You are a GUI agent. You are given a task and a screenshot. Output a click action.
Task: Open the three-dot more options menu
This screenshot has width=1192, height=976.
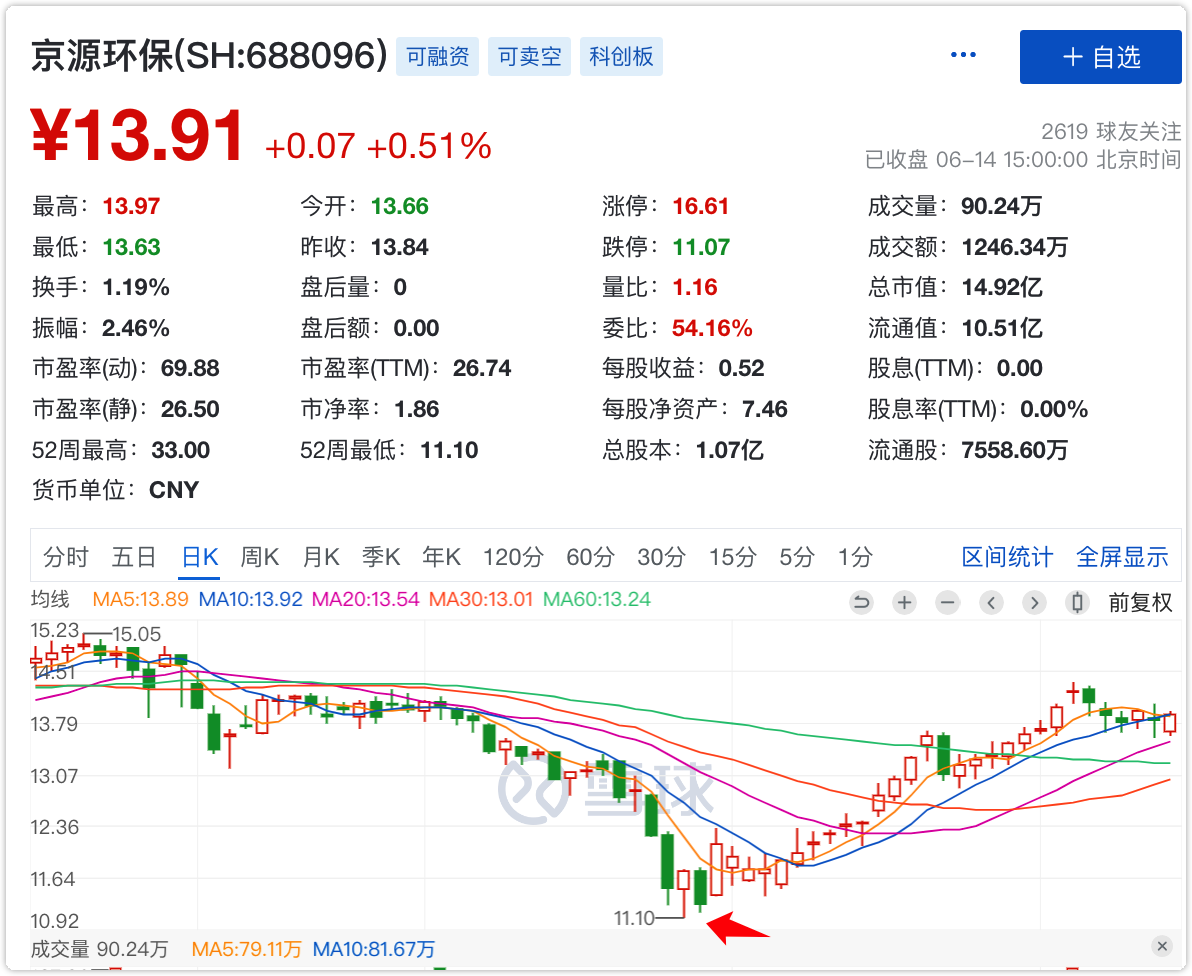[963, 55]
